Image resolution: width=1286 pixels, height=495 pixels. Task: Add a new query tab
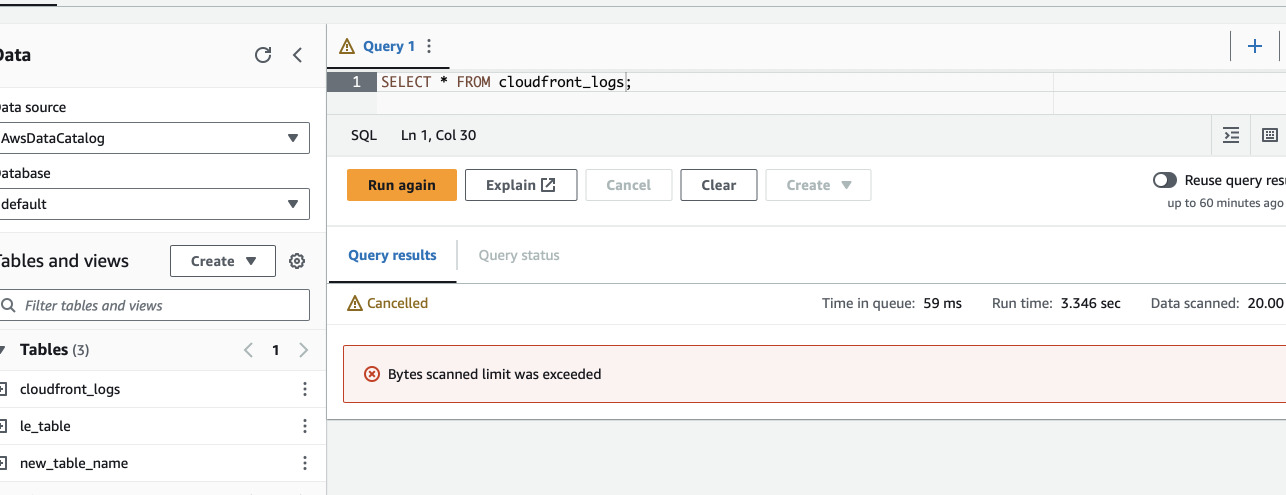(1255, 46)
